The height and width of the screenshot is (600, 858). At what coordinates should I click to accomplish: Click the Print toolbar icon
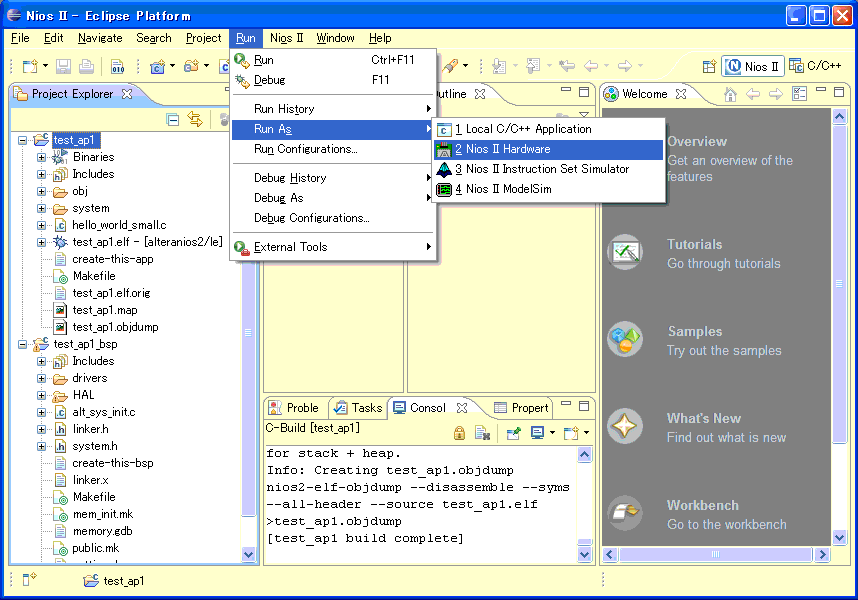coord(86,66)
